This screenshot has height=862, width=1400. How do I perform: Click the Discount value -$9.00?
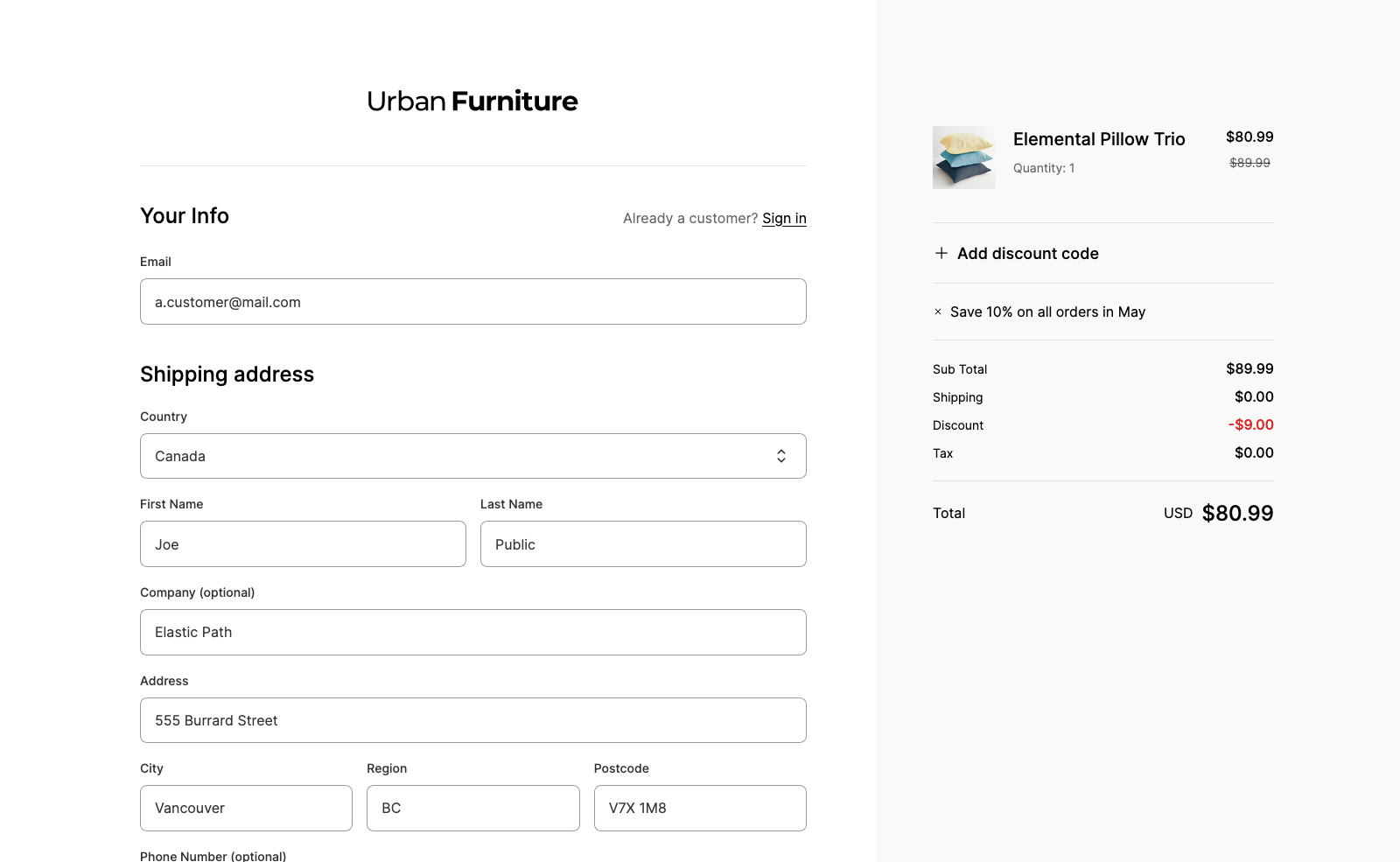[1251, 424]
